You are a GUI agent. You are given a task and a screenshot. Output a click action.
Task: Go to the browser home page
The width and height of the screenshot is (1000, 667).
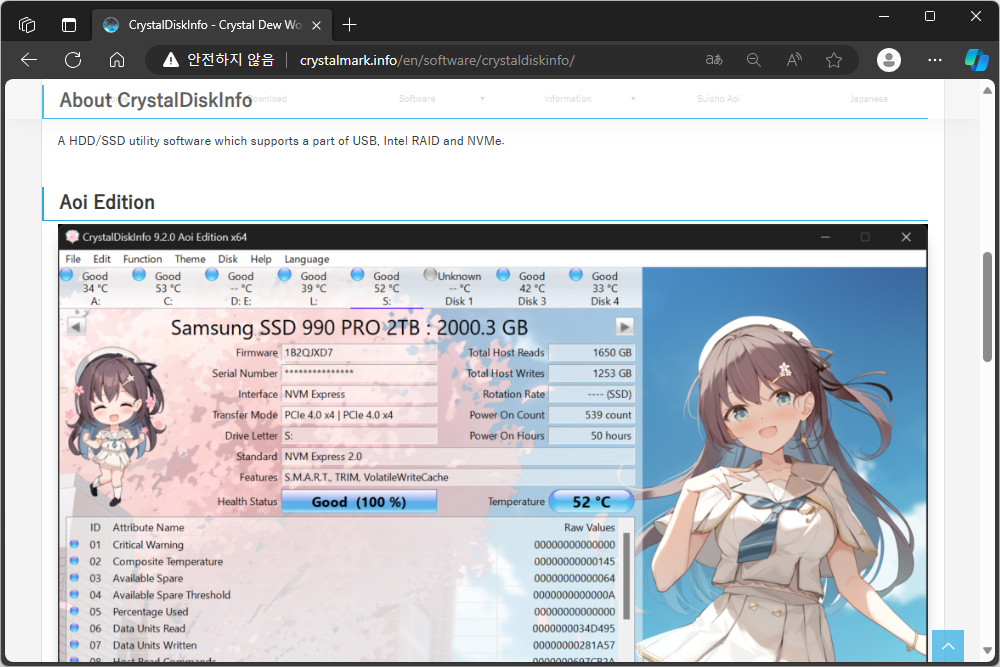coord(117,60)
